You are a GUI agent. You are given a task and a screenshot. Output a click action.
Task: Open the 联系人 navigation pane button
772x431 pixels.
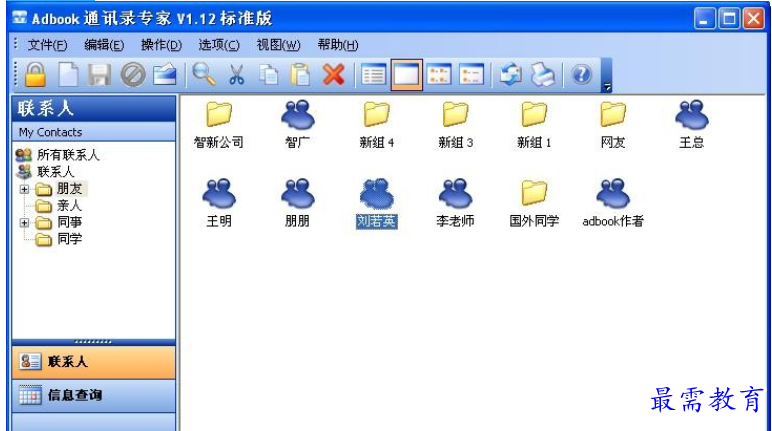[94, 362]
